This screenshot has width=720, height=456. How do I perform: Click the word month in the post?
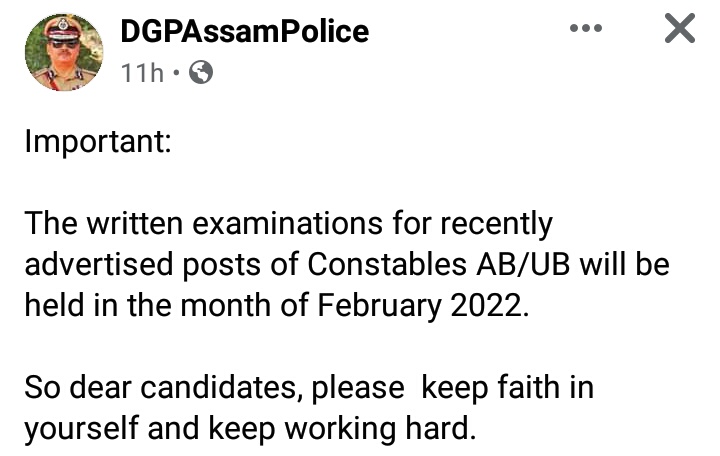click(x=225, y=305)
